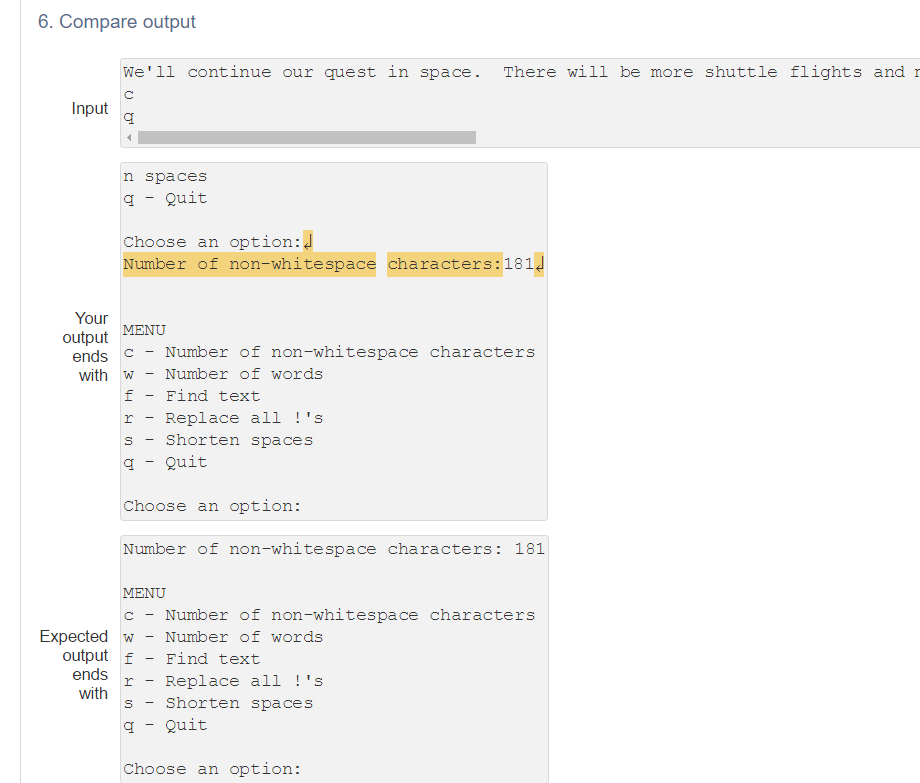Click the horizontal scrollbar left arrow
920x783 pixels.
coord(127,136)
